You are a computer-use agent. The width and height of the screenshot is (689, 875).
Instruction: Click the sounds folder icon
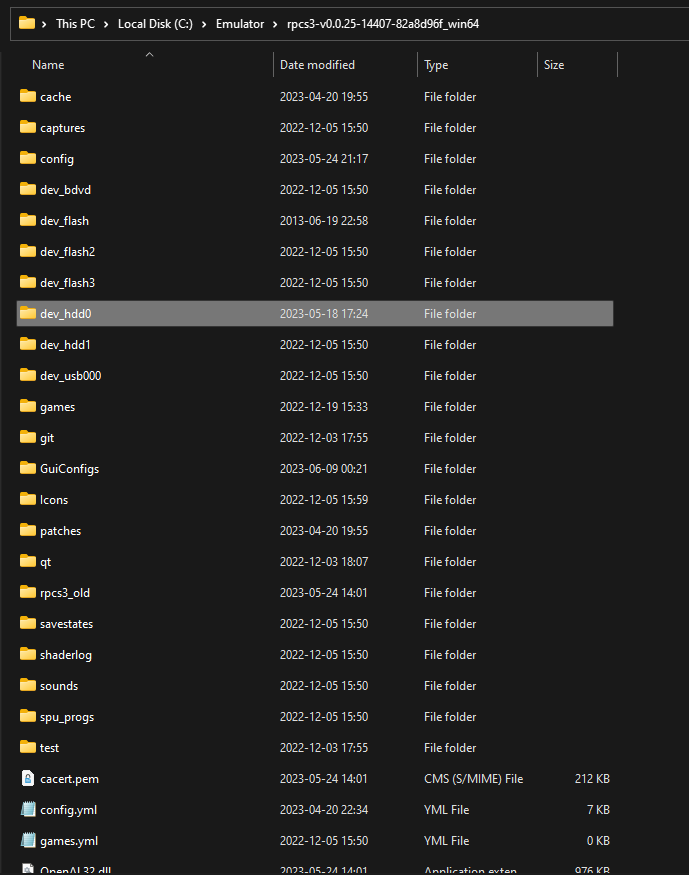click(x=27, y=685)
